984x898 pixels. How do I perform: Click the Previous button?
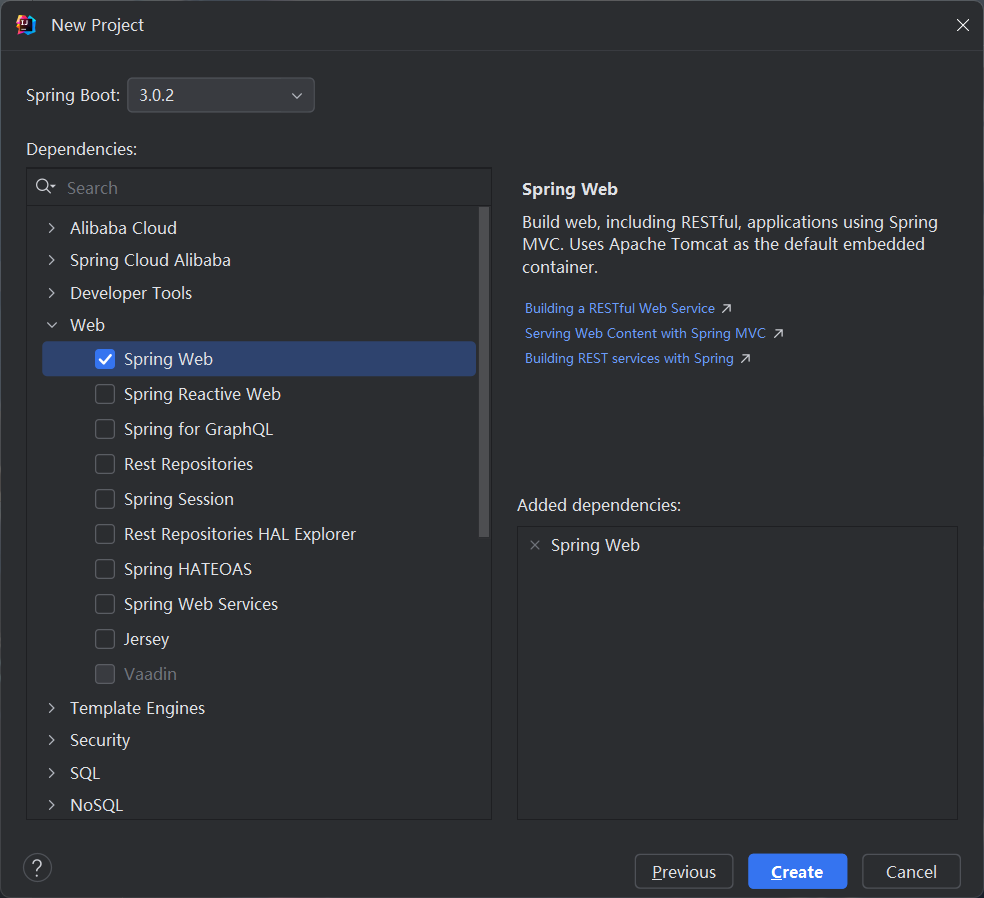coord(683,872)
